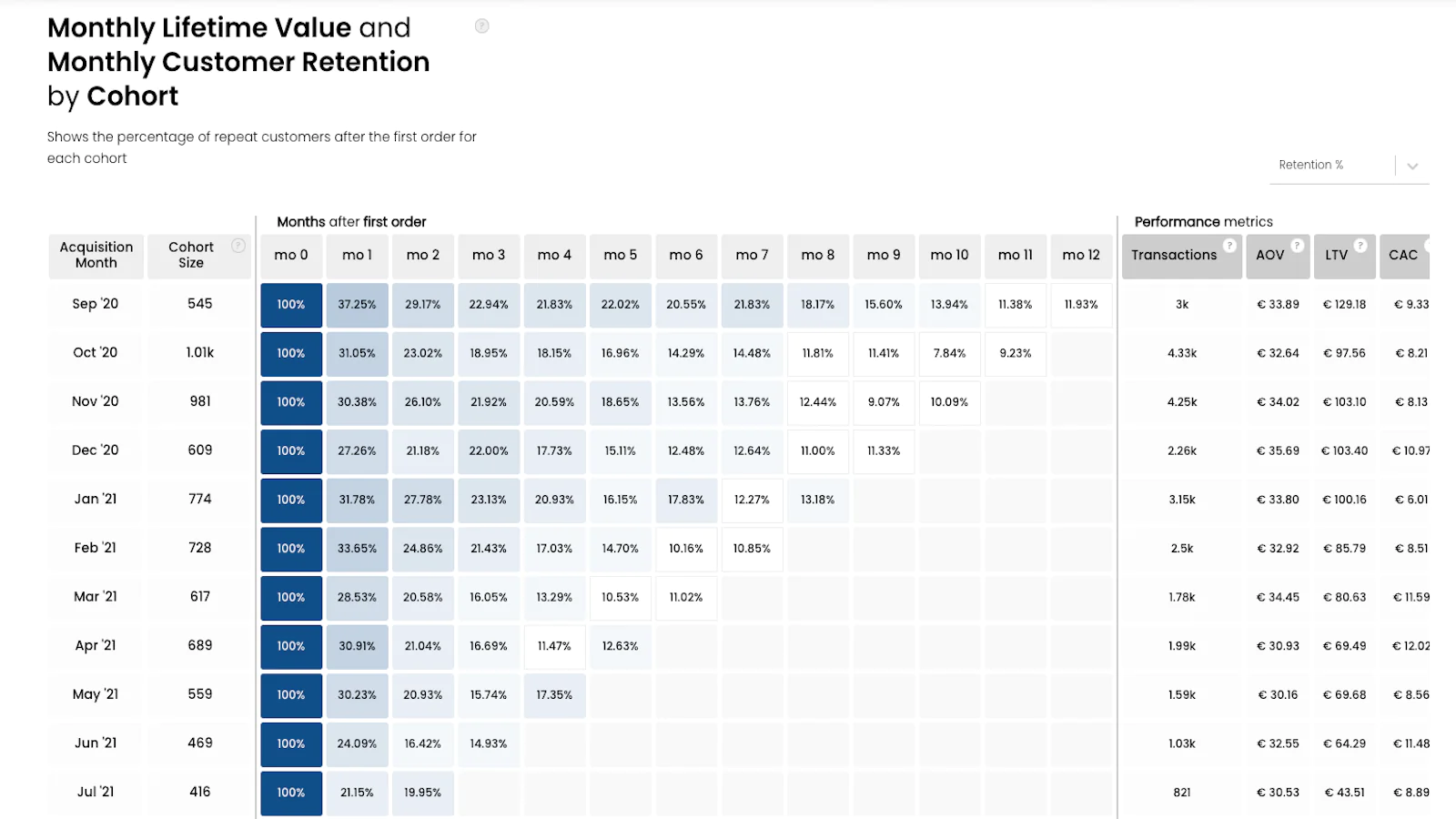The height and width of the screenshot is (819, 1456).
Task: Click the May '21 mo 4 17.35% cell
Action: (554, 695)
